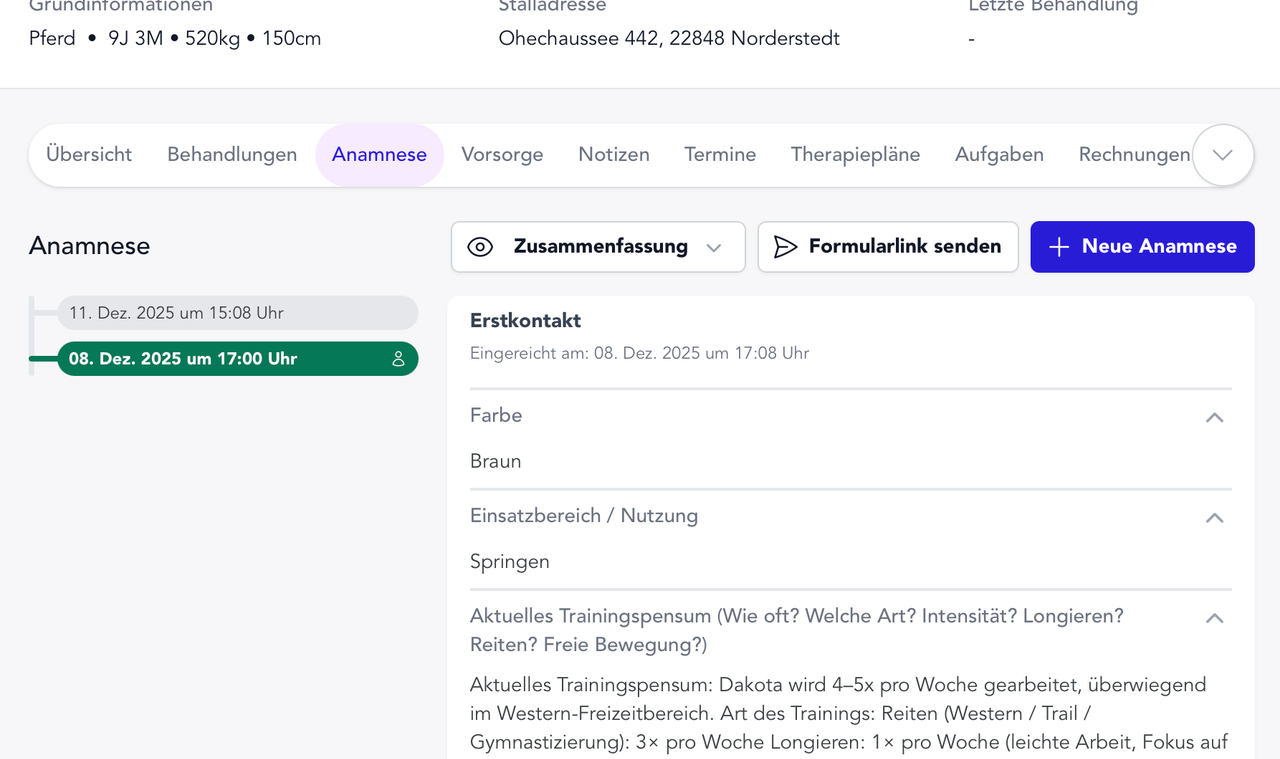Collapse the Aktuelles Trainingspensum section
Image resolution: width=1280 pixels, height=759 pixels.
pos(1215,618)
